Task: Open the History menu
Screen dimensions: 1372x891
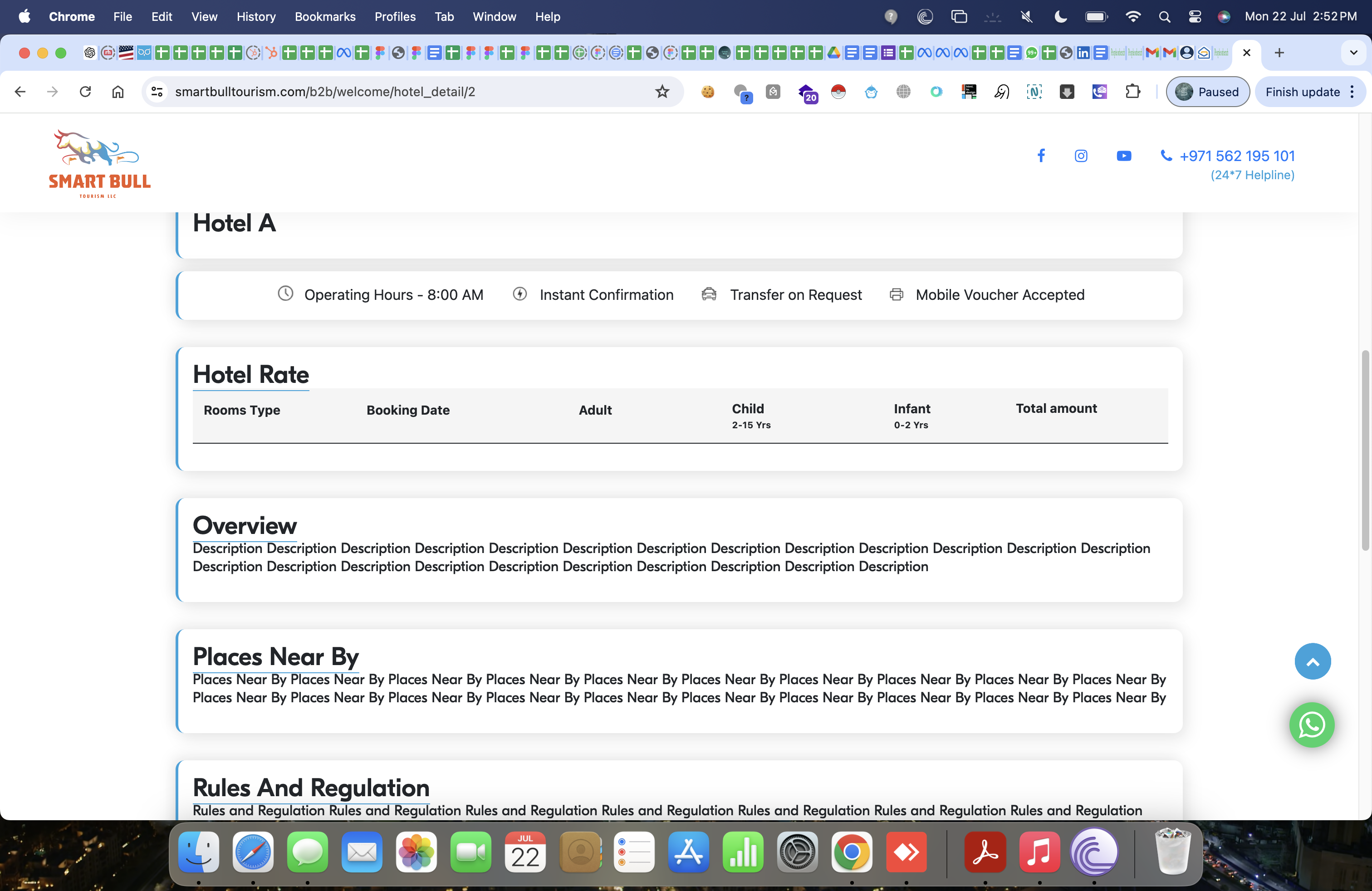Action: pyautogui.click(x=256, y=17)
